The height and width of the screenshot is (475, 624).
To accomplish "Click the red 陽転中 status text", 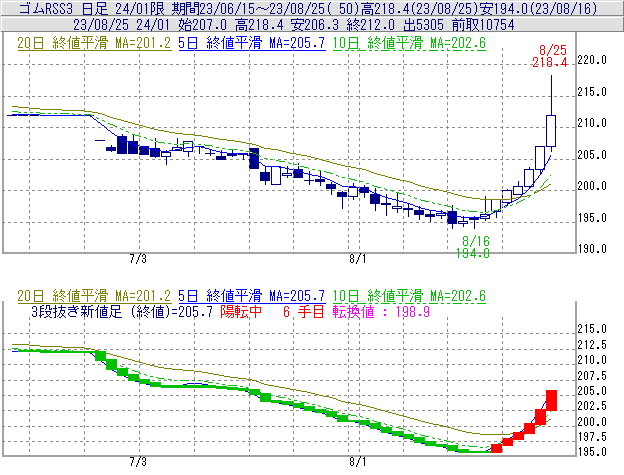I will pos(241,312).
